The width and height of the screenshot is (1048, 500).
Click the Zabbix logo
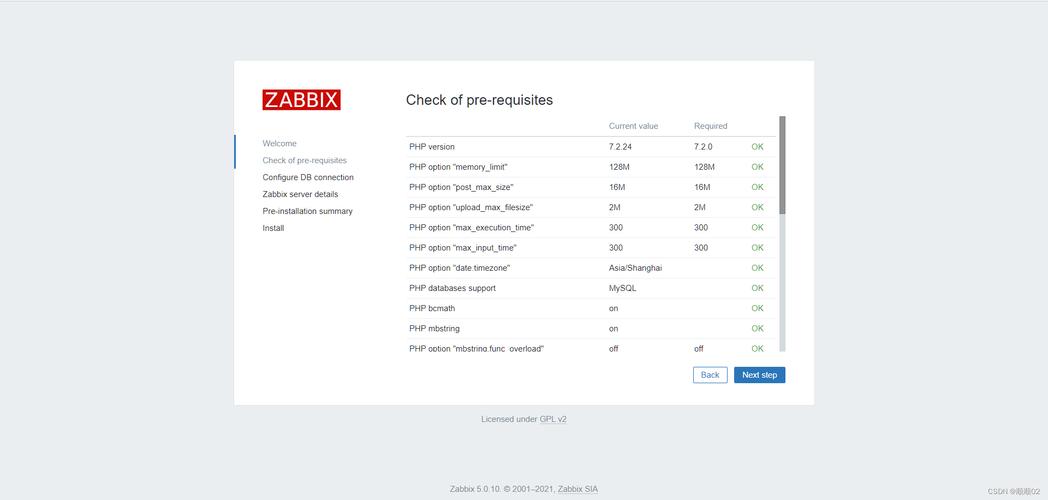click(301, 100)
